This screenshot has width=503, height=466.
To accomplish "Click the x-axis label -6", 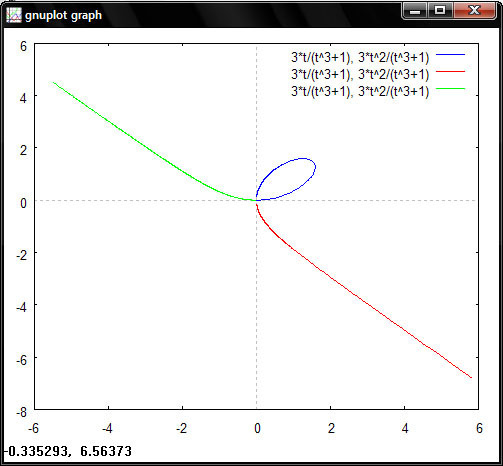I will coord(33,428).
